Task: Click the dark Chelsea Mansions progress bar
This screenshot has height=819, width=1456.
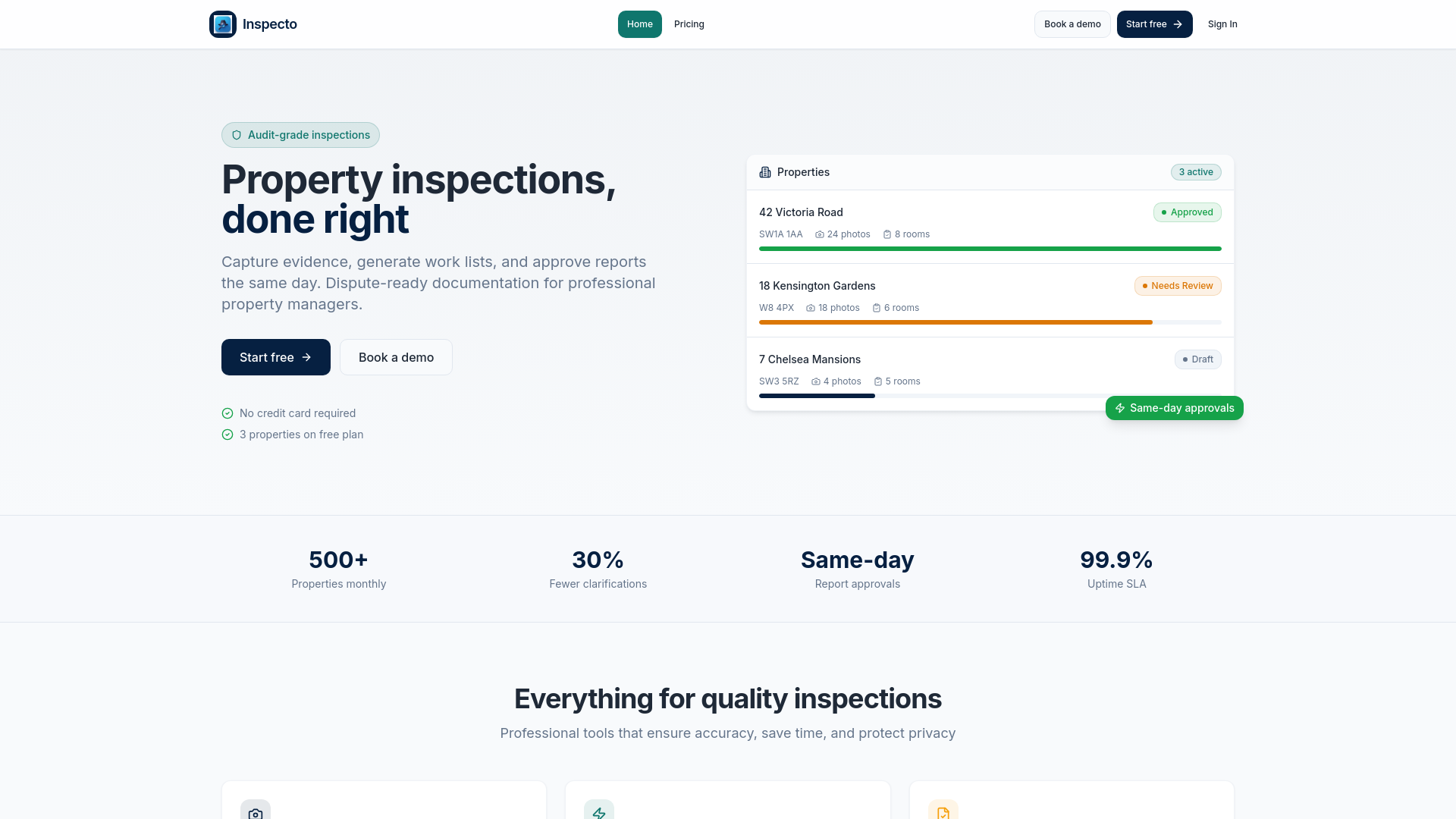Action: (x=817, y=396)
